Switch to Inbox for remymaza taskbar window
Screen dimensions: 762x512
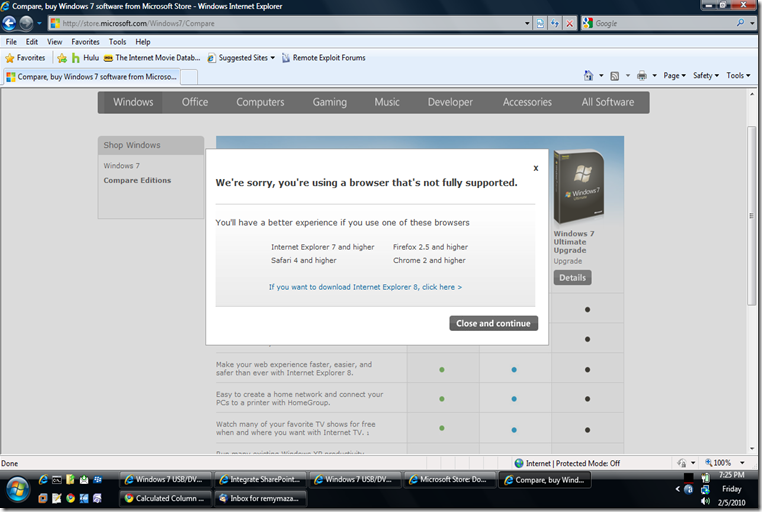[260, 498]
